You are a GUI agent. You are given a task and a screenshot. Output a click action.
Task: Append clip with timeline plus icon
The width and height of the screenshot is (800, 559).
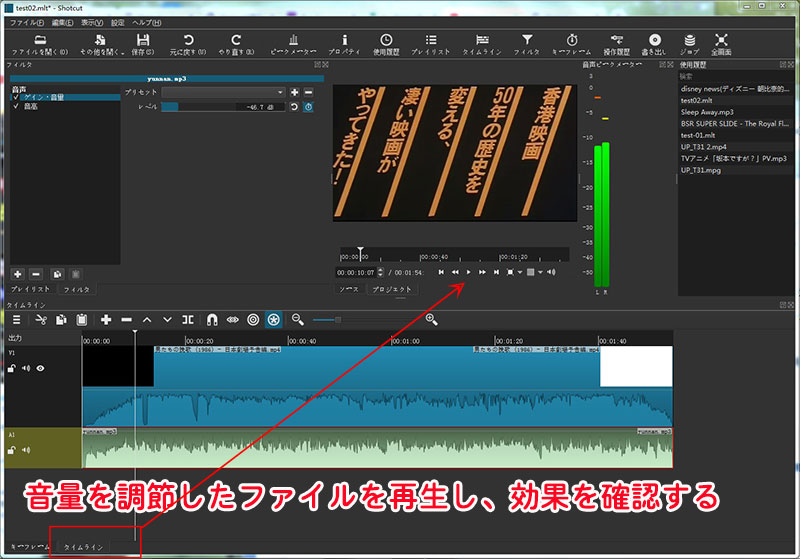(106, 320)
